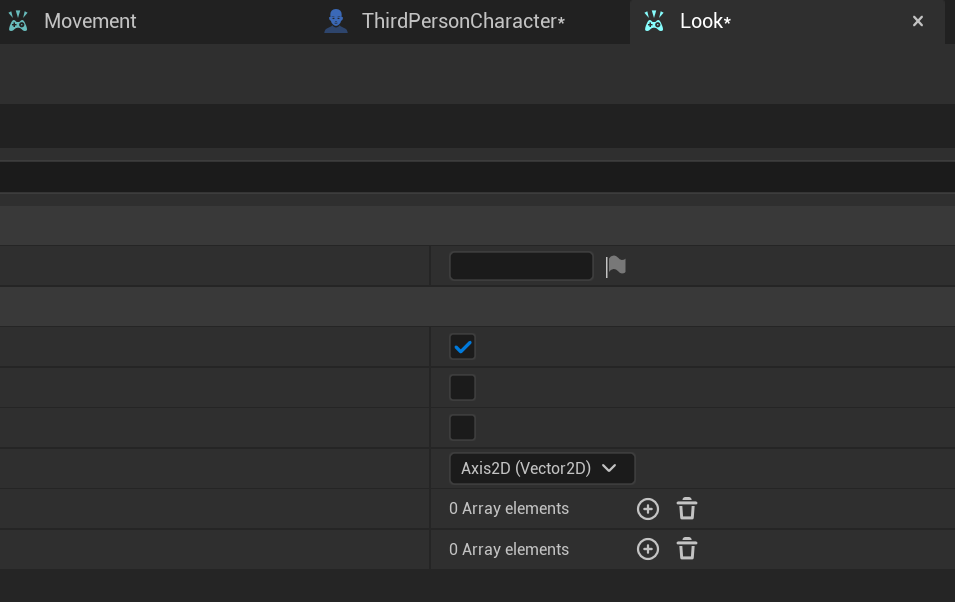Screen dimensions: 955x602
Task: Click the upper "0 Array elements" label
Action: [509, 509]
